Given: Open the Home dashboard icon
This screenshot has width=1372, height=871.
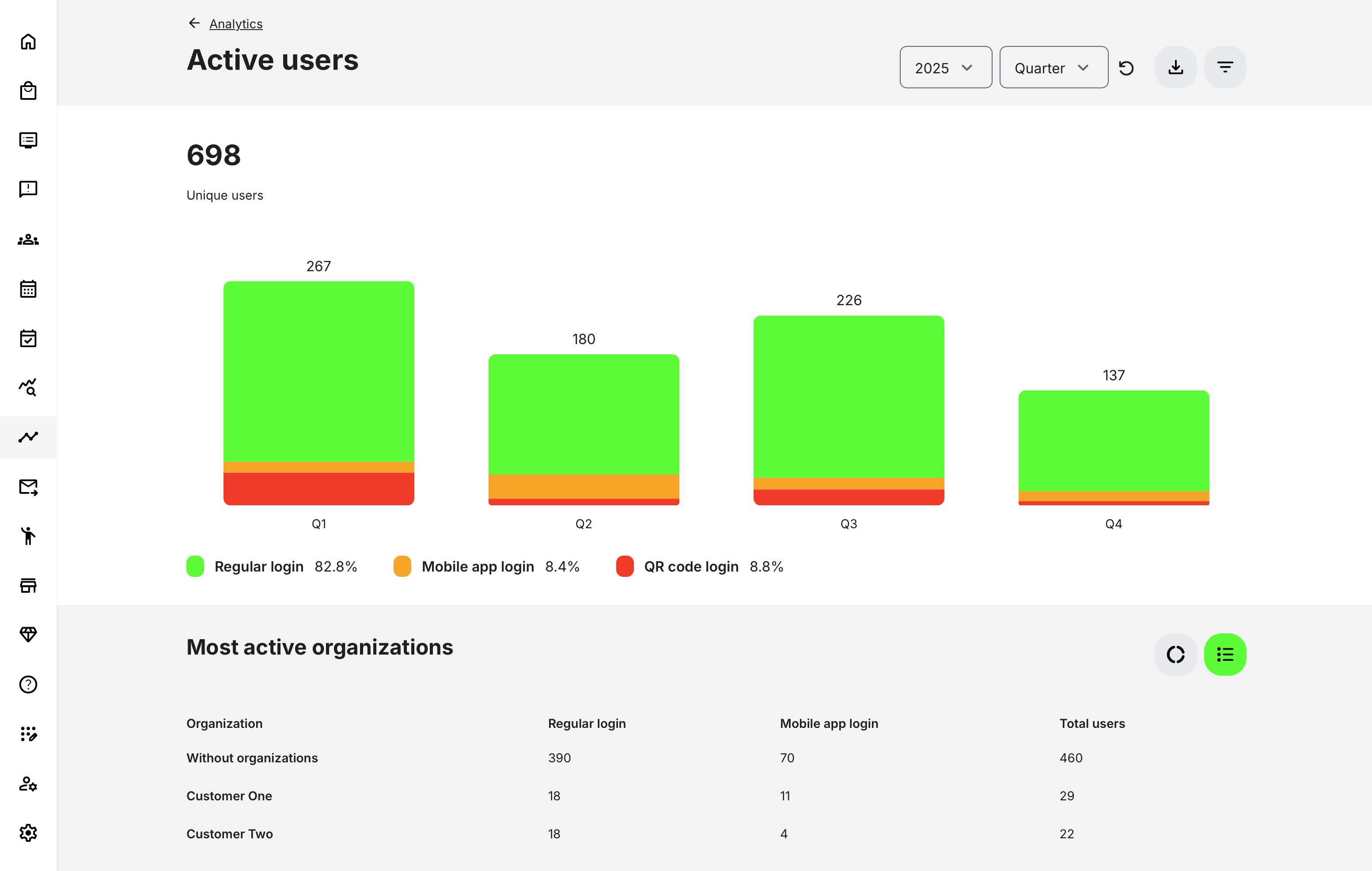Looking at the screenshot, I should [27, 42].
